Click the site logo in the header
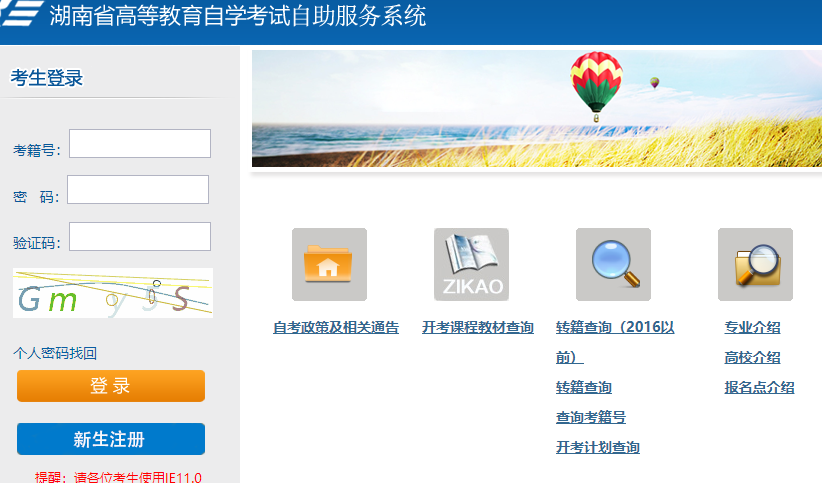This screenshot has width=822, height=483. 21,13
